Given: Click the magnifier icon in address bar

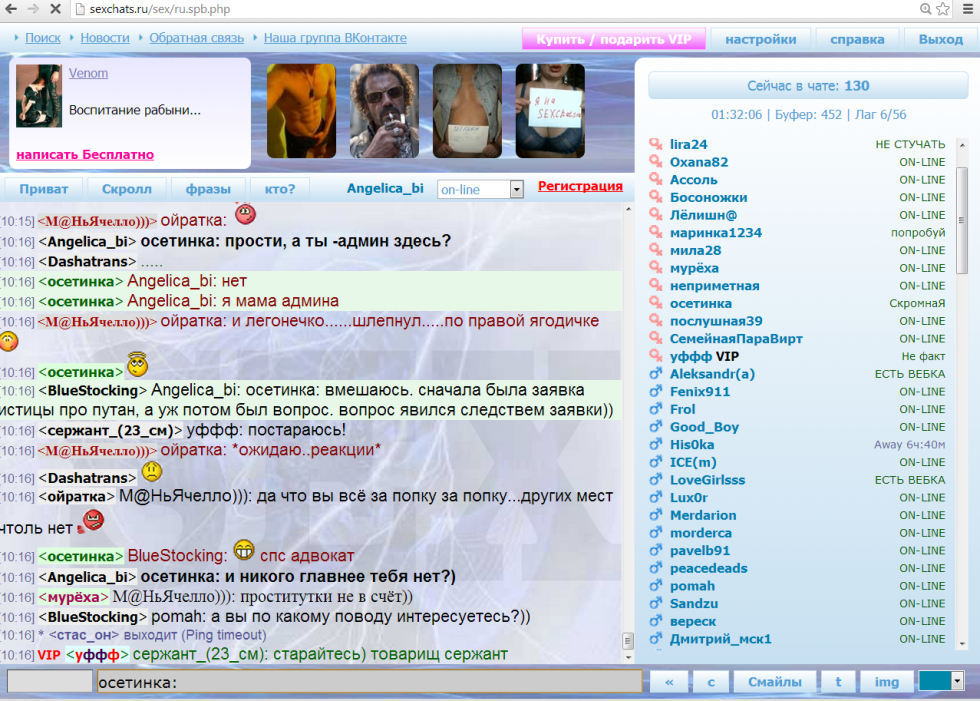Looking at the screenshot, I should [924, 9].
